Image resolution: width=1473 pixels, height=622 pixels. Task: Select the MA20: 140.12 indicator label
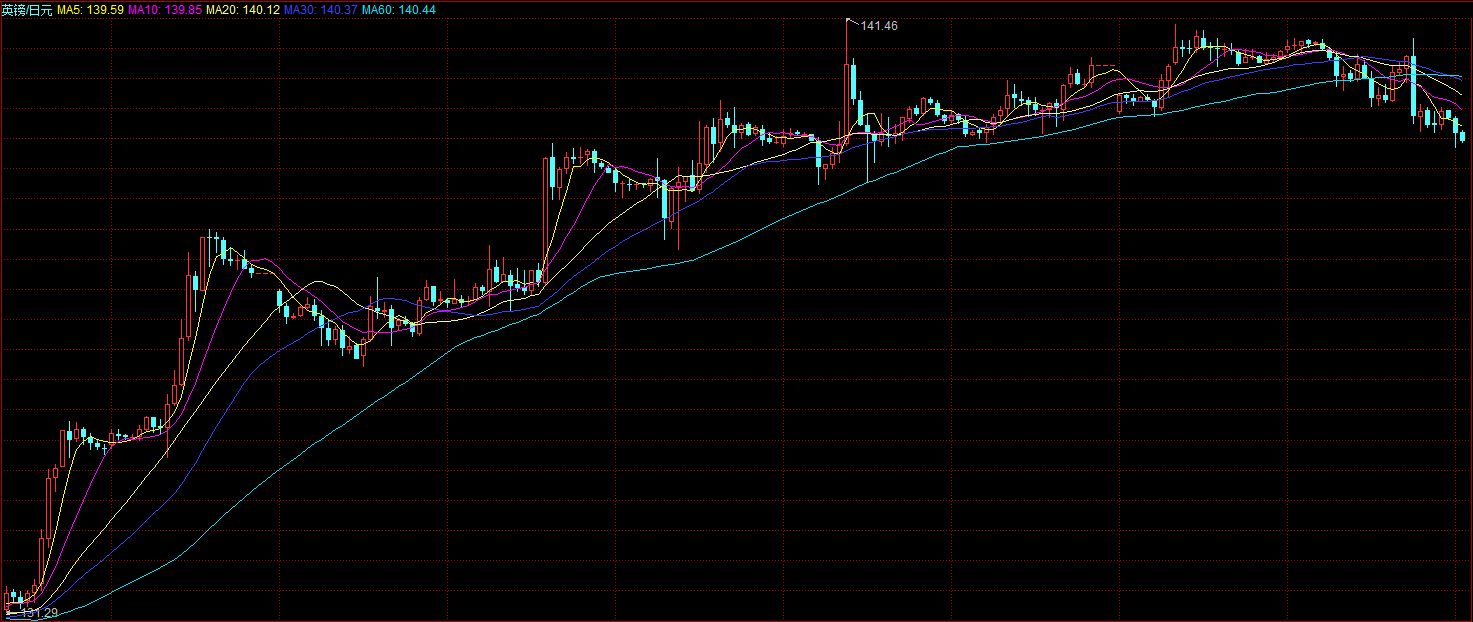(x=243, y=9)
